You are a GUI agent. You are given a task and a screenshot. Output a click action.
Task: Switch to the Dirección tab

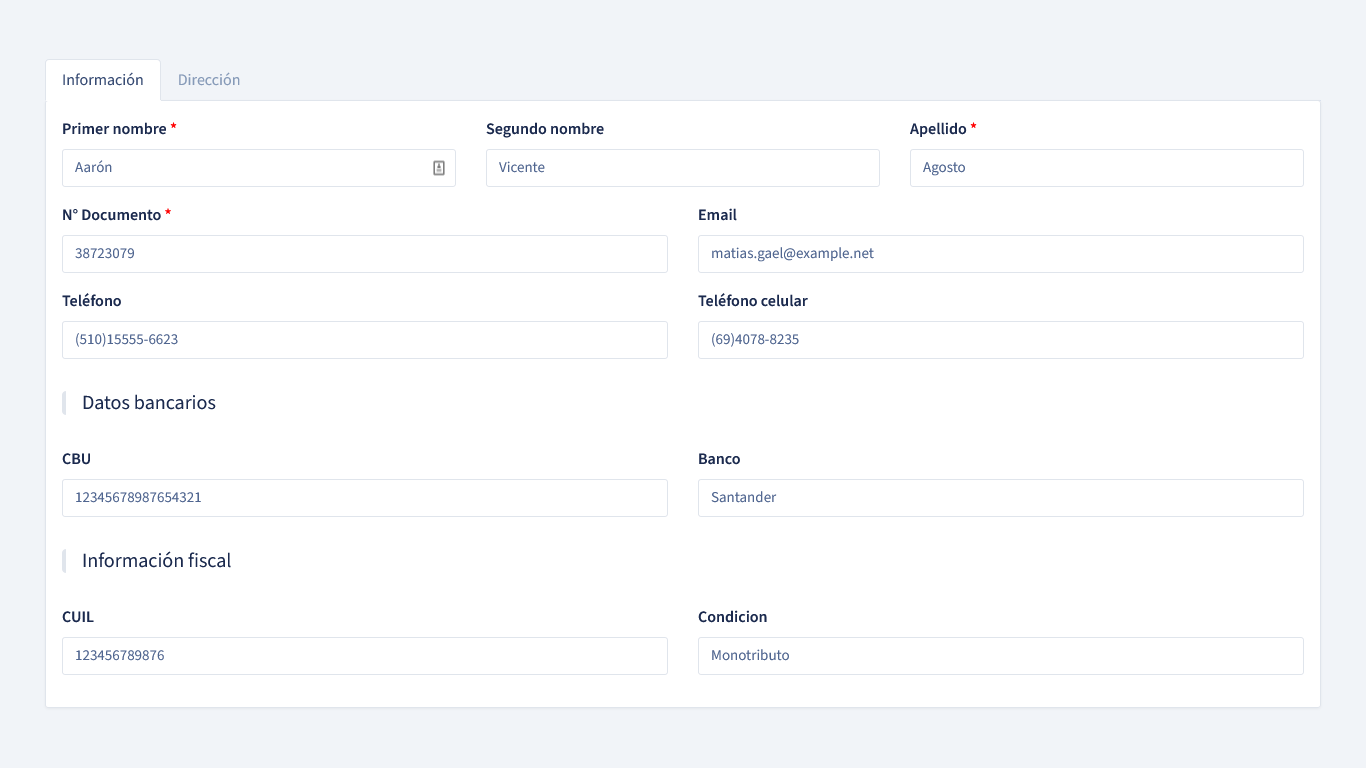pyautogui.click(x=209, y=80)
